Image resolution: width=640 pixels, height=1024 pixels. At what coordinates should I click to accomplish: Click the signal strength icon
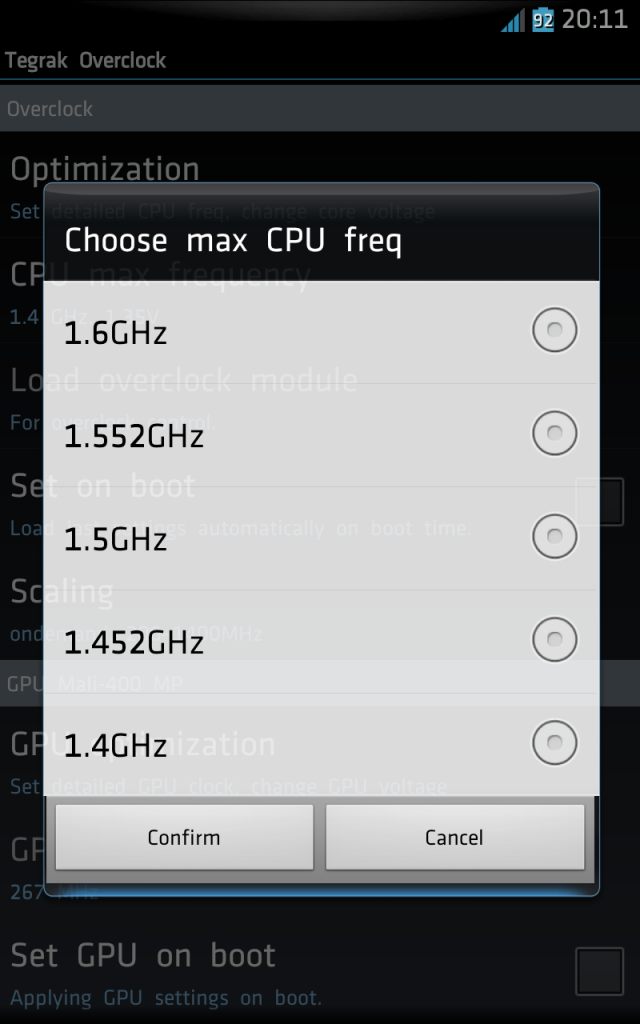click(x=513, y=20)
